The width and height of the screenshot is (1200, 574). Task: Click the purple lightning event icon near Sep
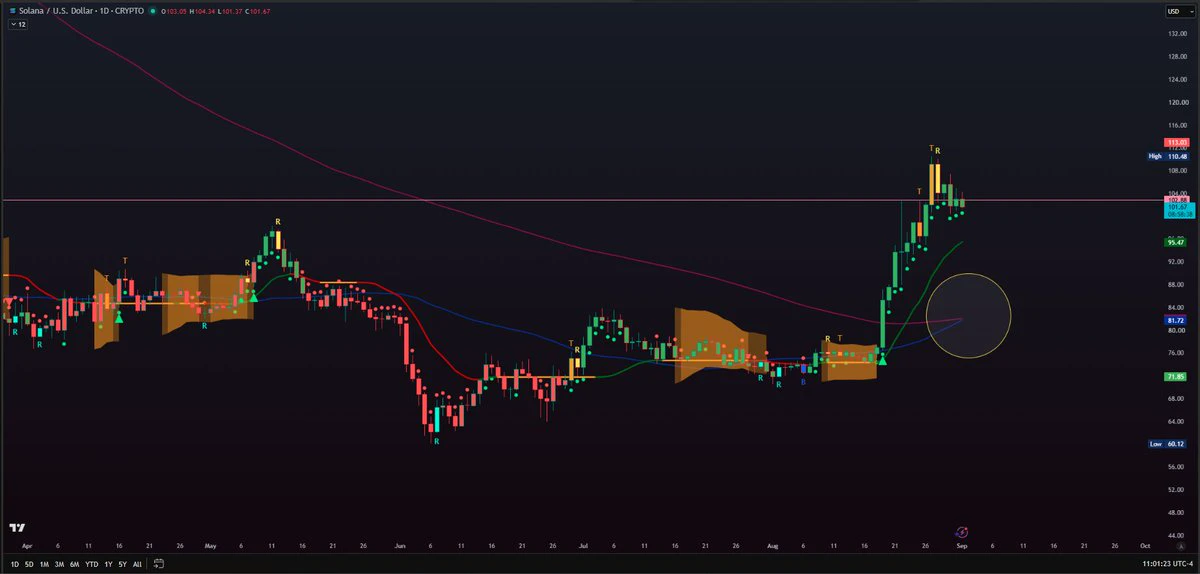962,532
